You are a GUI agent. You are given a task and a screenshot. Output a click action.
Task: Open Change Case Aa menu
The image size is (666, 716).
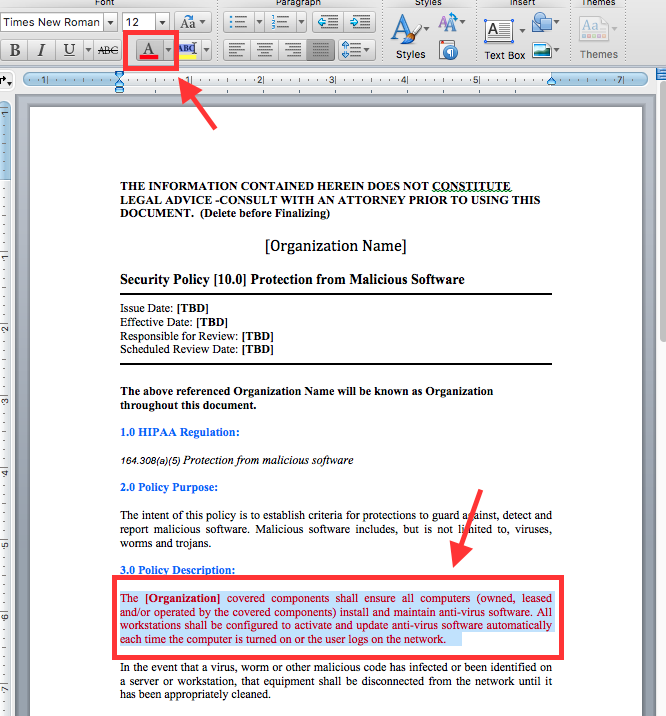(x=193, y=22)
